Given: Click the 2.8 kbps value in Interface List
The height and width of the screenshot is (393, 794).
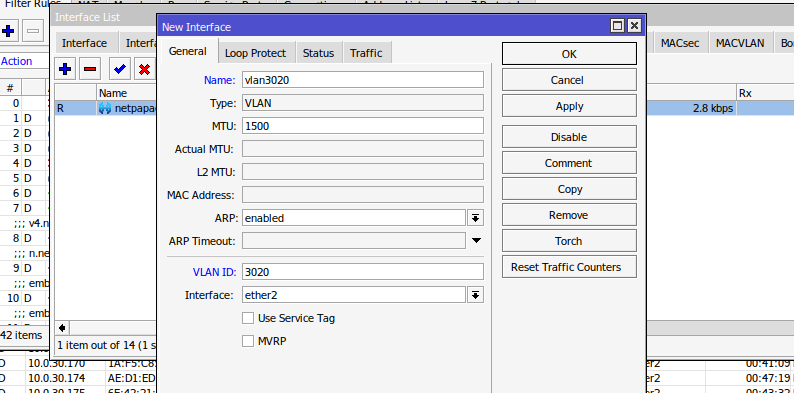Looking at the screenshot, I should click(713, 108).
